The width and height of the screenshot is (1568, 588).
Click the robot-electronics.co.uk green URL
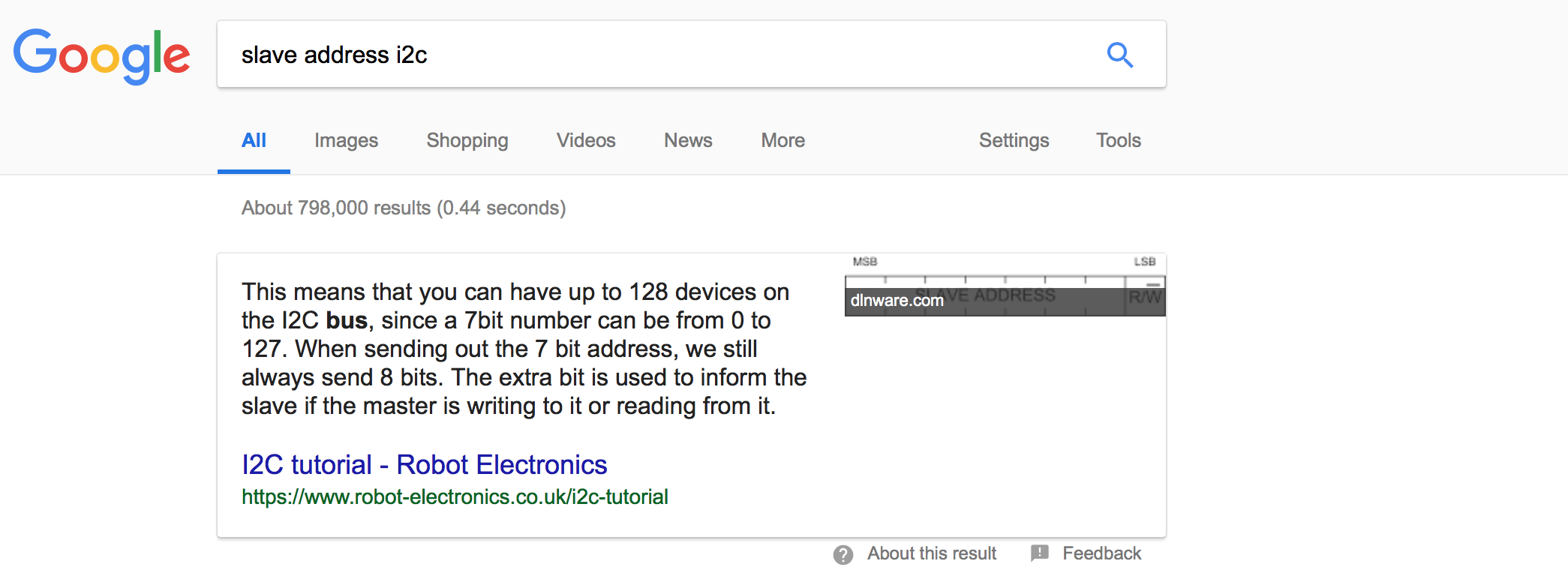coord(455,497)
